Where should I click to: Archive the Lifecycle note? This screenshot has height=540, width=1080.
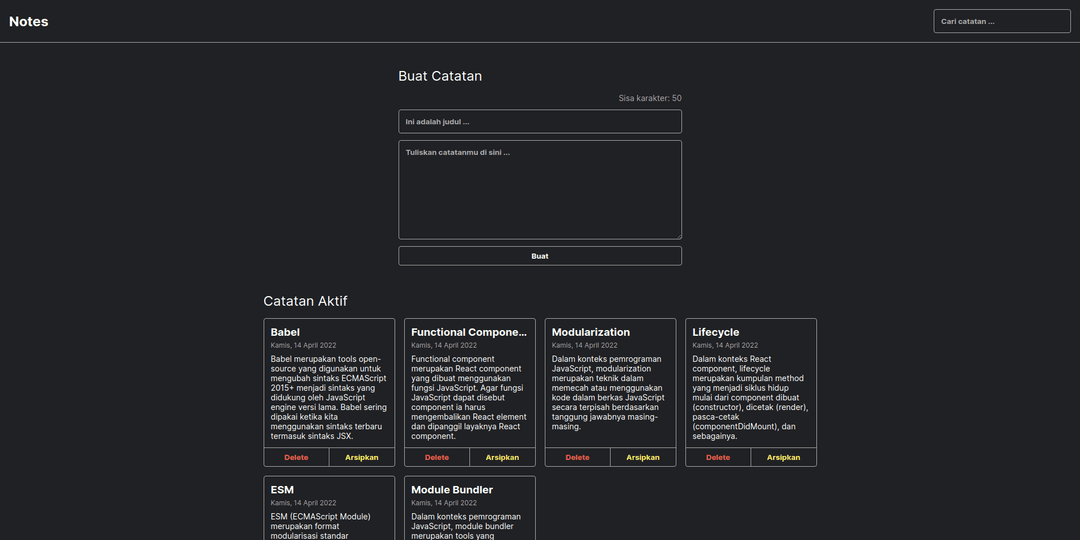[783, 457]
